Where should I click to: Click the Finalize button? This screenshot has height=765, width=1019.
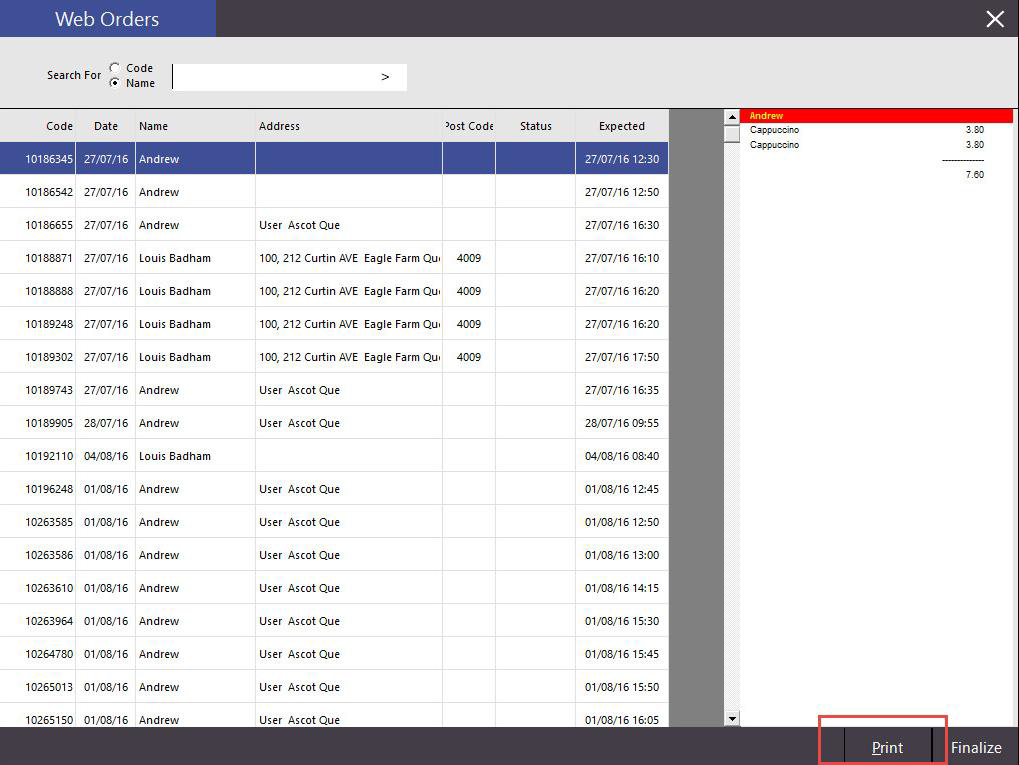pos(976,747)
